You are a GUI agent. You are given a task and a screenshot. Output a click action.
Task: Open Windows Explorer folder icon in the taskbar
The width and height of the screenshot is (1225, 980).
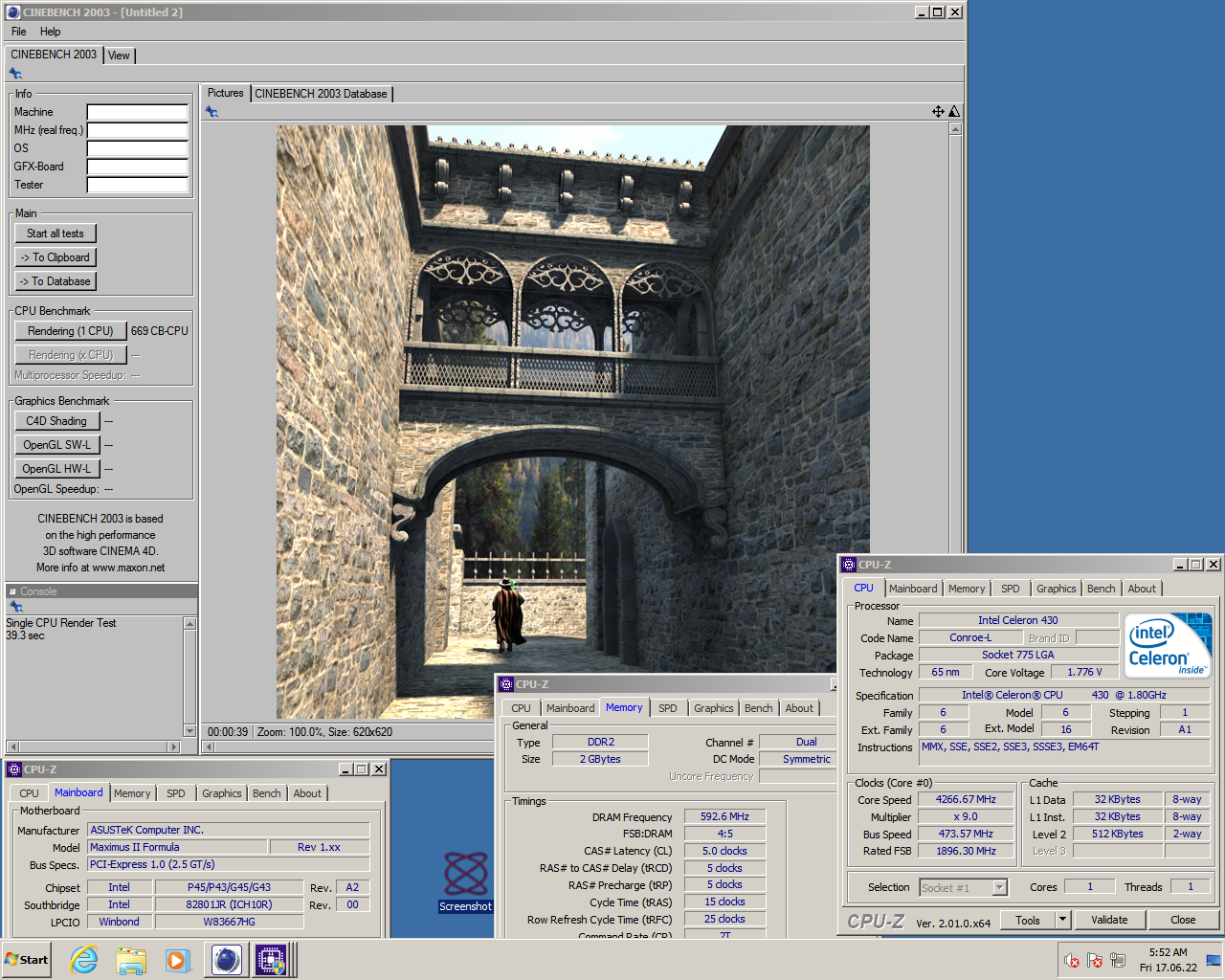(131, 960)
